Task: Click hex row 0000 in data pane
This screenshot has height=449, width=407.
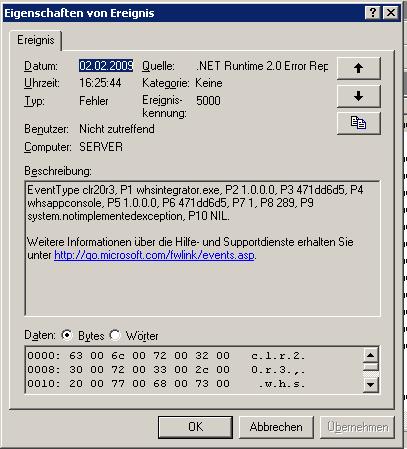Action: coord(166,356)
